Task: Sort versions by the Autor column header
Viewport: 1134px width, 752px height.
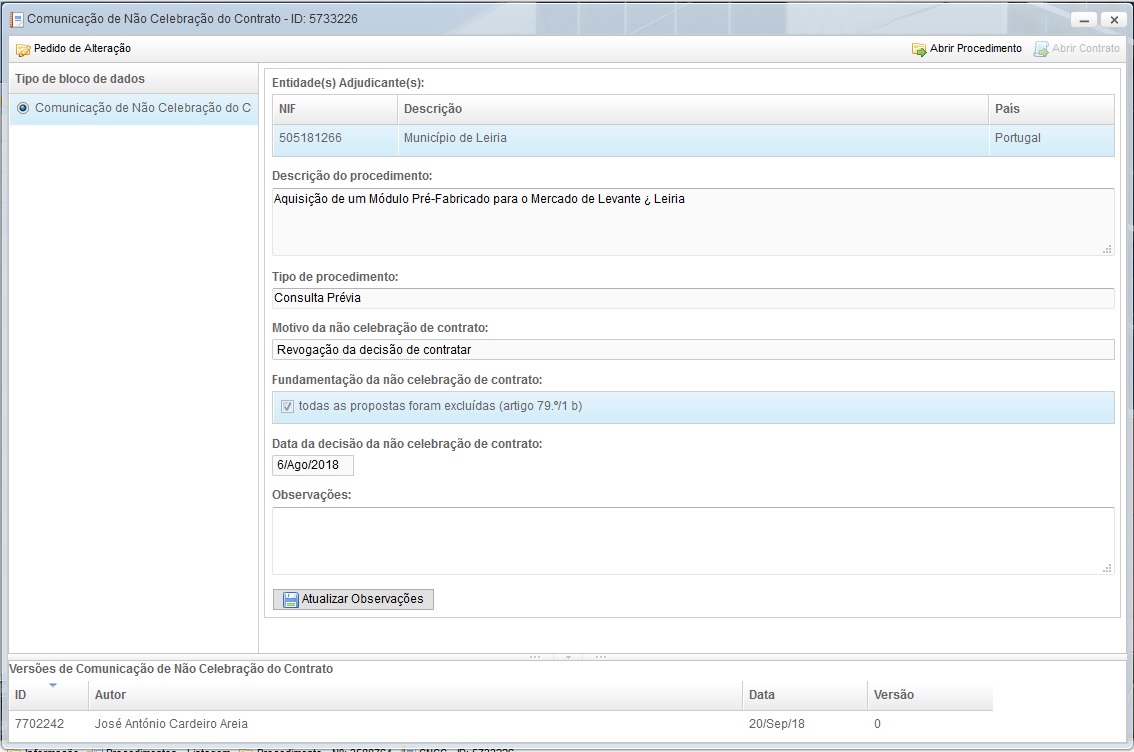Action: click(x=110, y=695)
